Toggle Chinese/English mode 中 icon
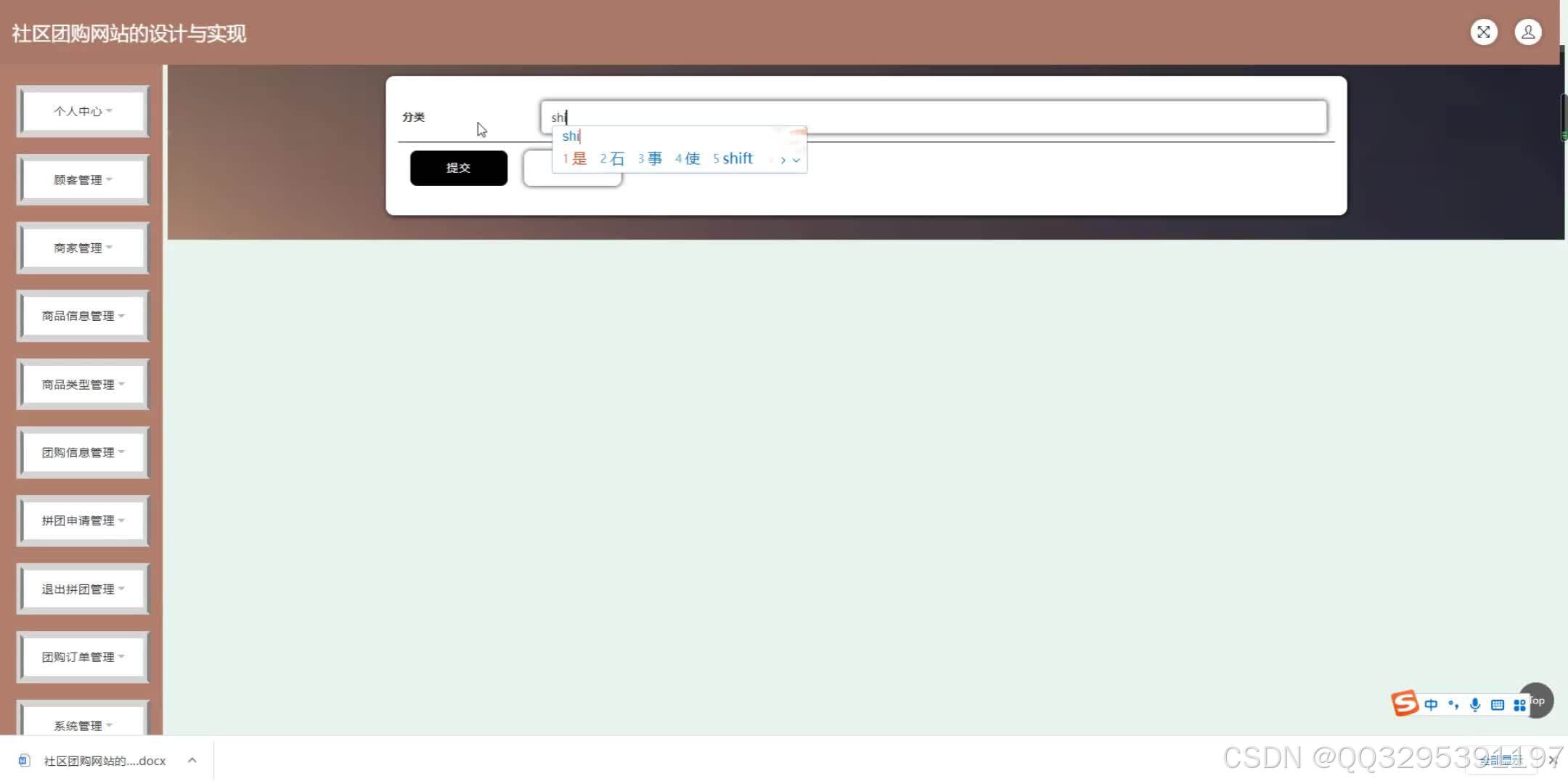 click(x=1431, y=705)
